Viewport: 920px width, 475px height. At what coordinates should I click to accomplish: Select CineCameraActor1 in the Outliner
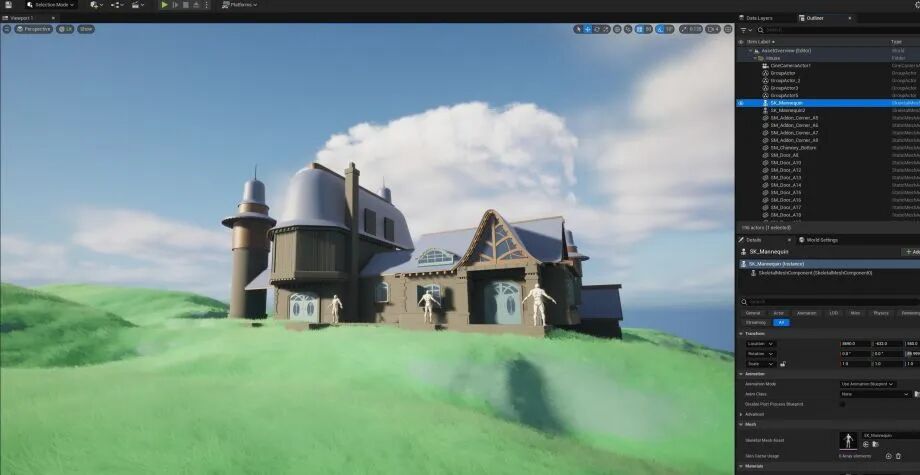[x=790, y=66]
